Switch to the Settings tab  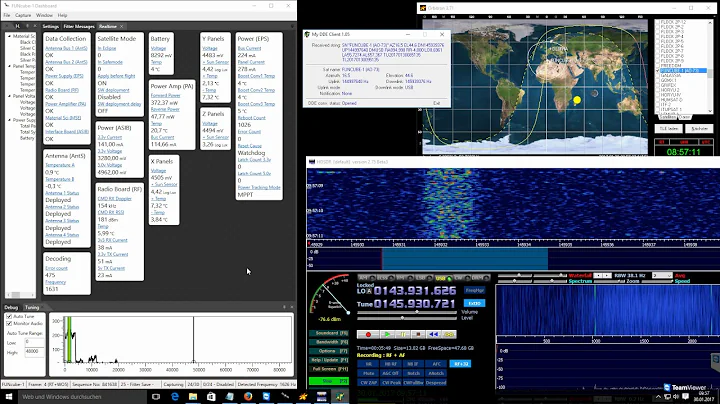[51, 26]
